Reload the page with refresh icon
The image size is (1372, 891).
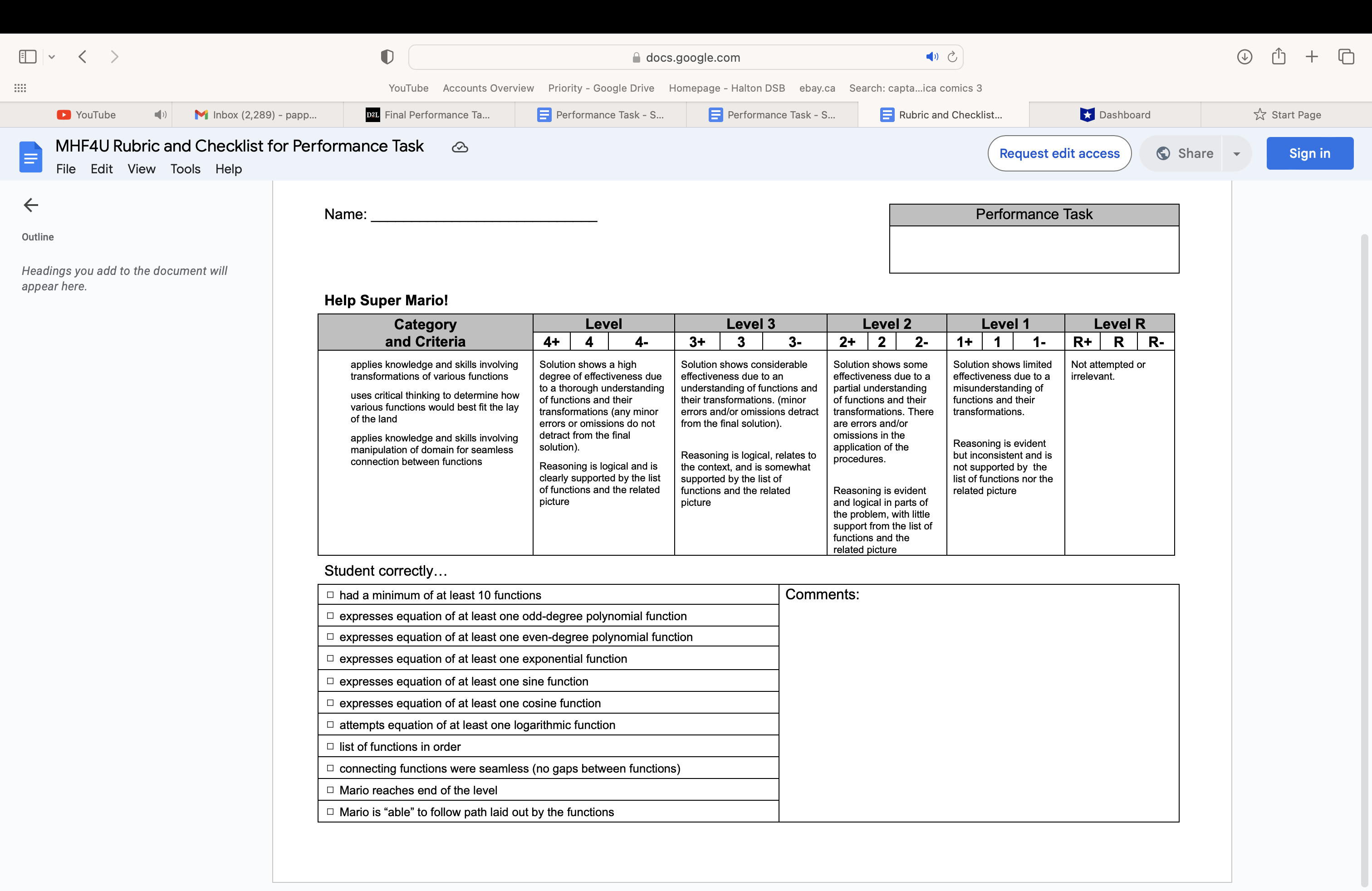point(952,56)
